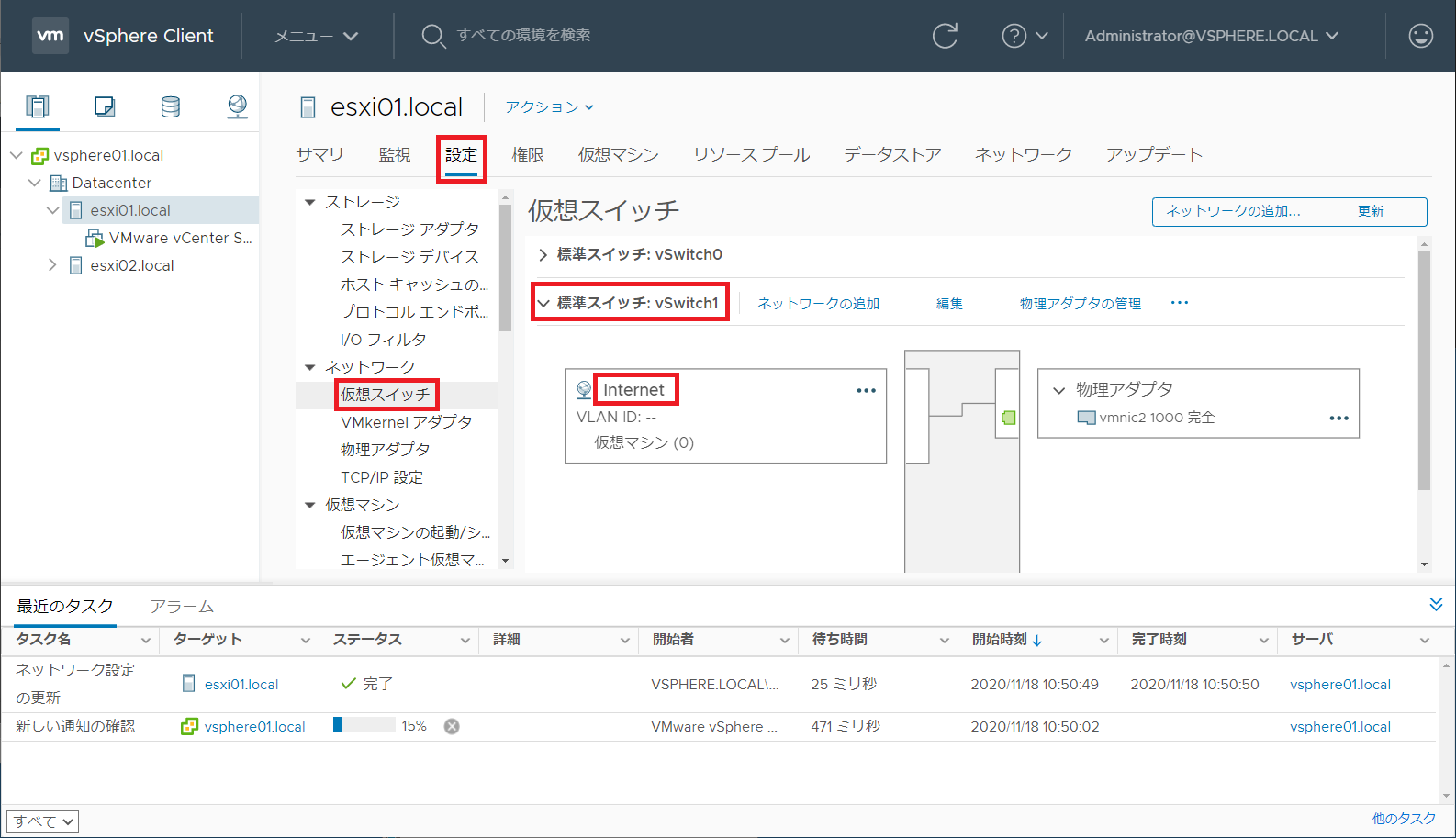The image size is (1456, 838).
Task: Switch to the ネットワーク tab
Action: (1024, 154)
